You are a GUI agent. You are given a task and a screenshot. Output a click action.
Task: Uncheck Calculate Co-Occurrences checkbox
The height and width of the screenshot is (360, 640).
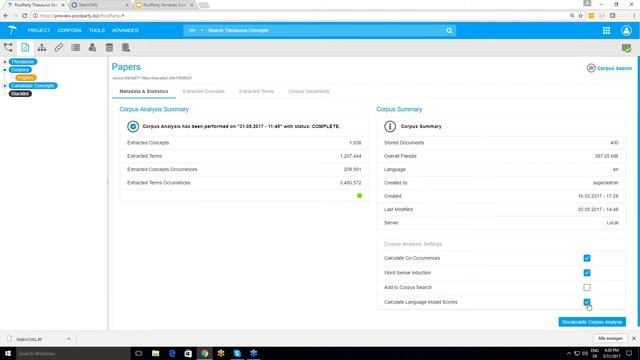[587, 258]
